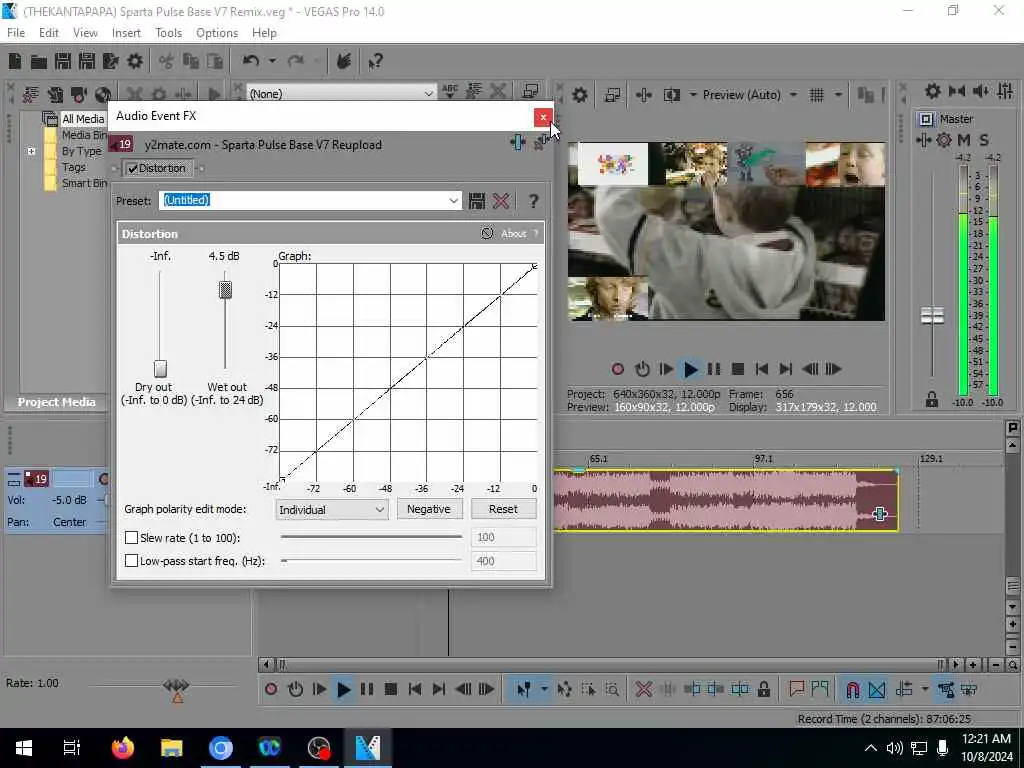Open Video Preview project settings gear
This screenshot has height=768, width=1024.
click(579, 95)
